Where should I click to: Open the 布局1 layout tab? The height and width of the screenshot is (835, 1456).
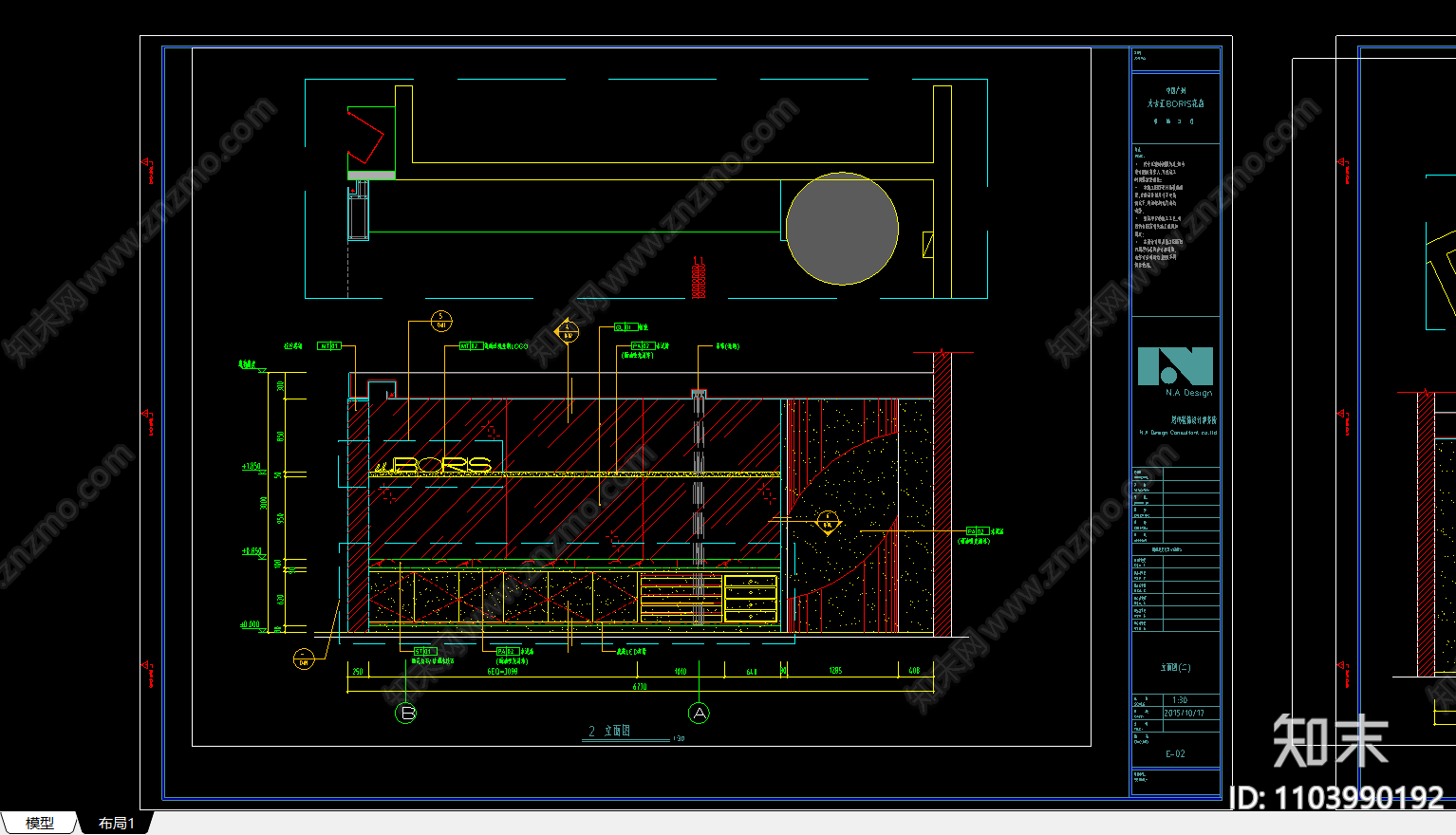117,823
